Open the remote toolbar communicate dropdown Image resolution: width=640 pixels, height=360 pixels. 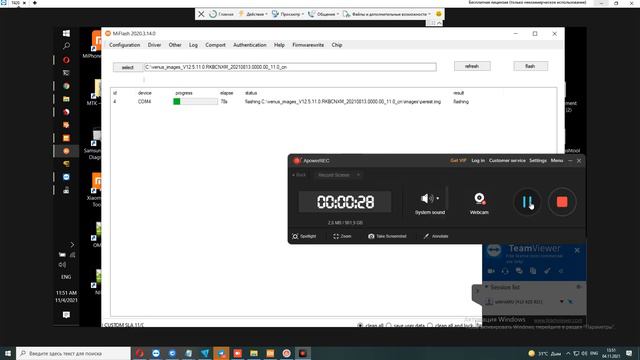(x=323, y=14)
